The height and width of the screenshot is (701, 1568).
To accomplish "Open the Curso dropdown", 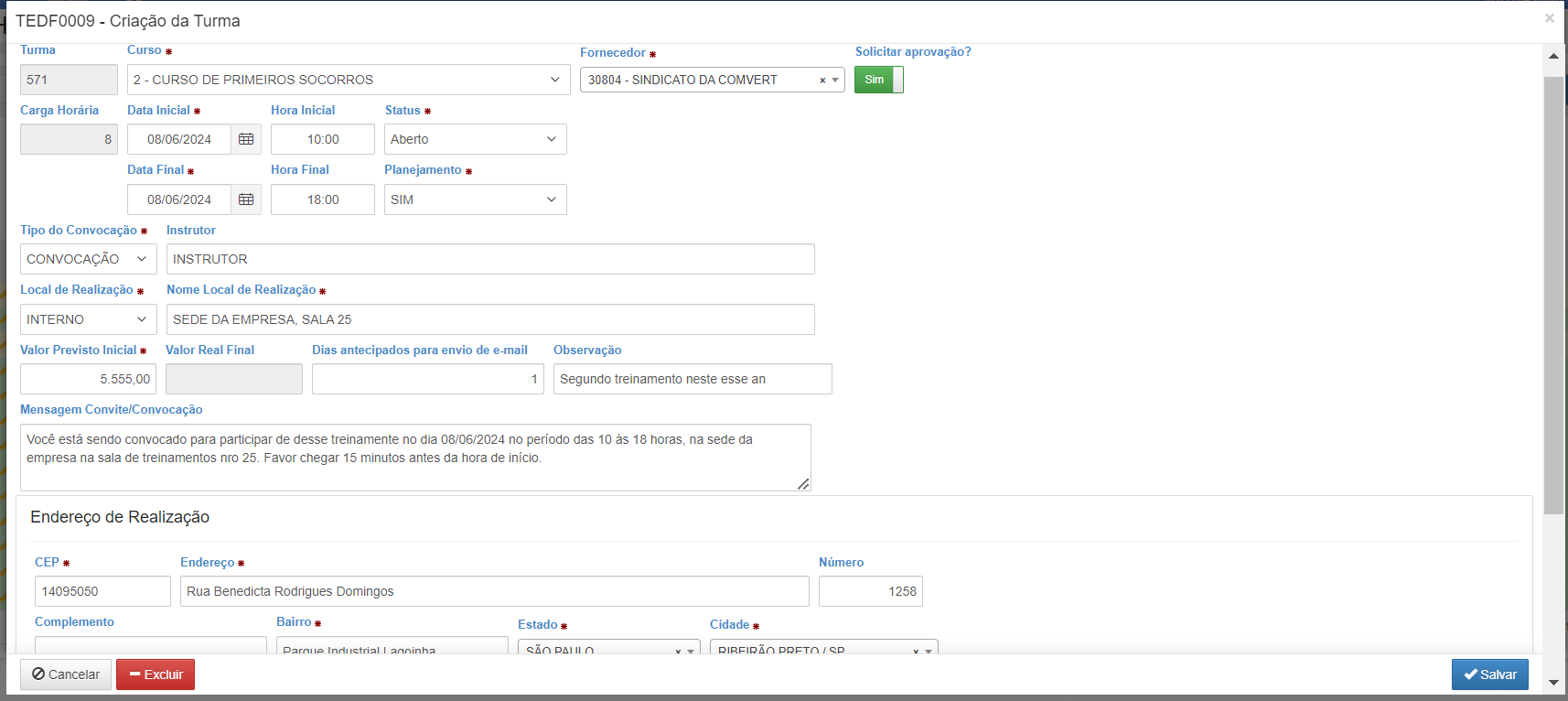I will 349,80.
